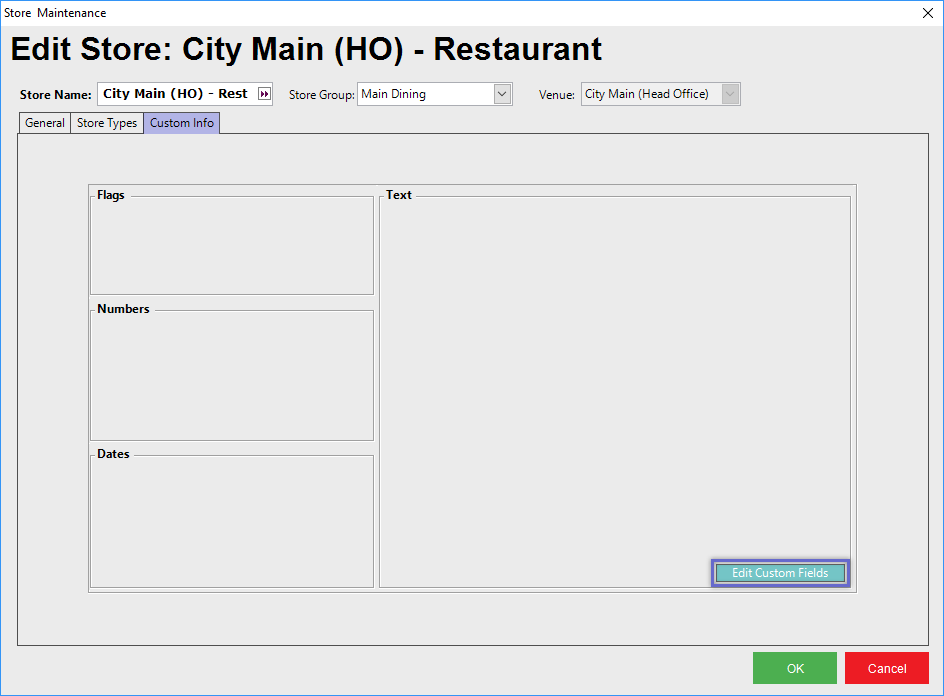Select the Custom Info tab
This screenshot has height=696, width=944.
182,123
